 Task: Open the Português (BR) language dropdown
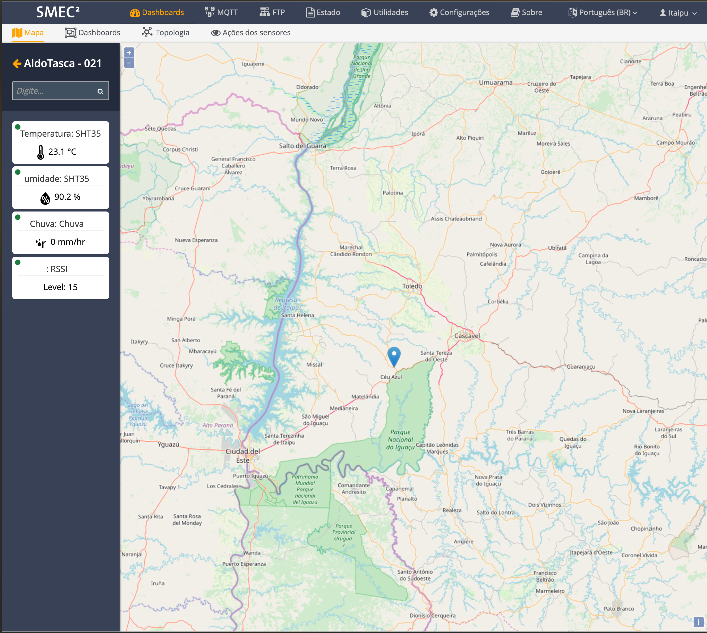pyautogui.click(x=602, y=13)
